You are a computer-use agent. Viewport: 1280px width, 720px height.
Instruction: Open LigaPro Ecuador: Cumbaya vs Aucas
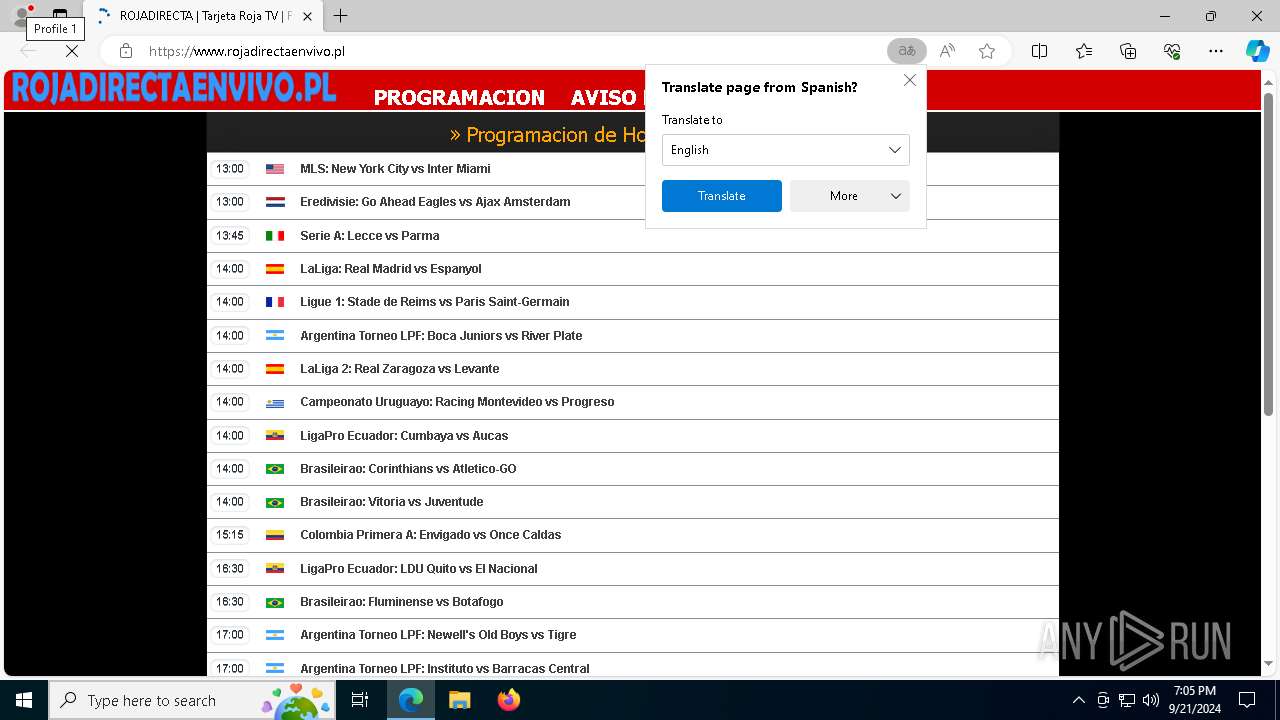click(x=404, y=436)
